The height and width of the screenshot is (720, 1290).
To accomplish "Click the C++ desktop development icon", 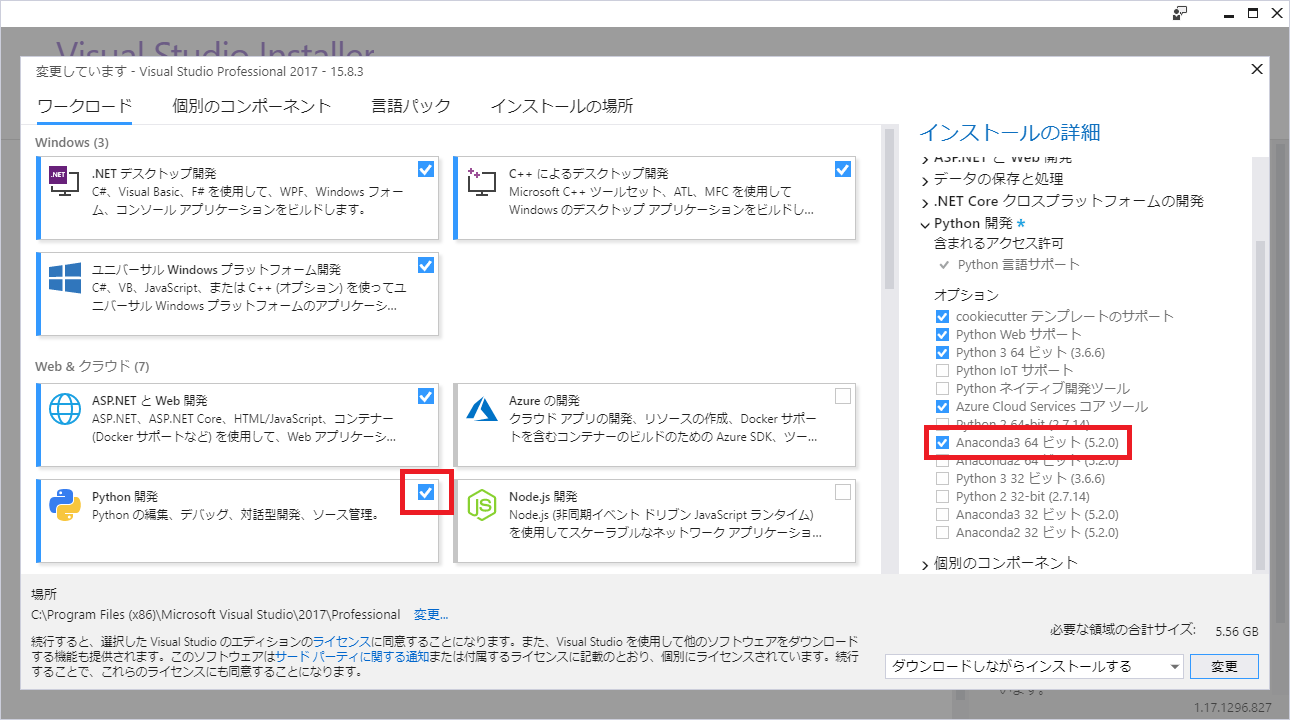I will pos(482,180).
